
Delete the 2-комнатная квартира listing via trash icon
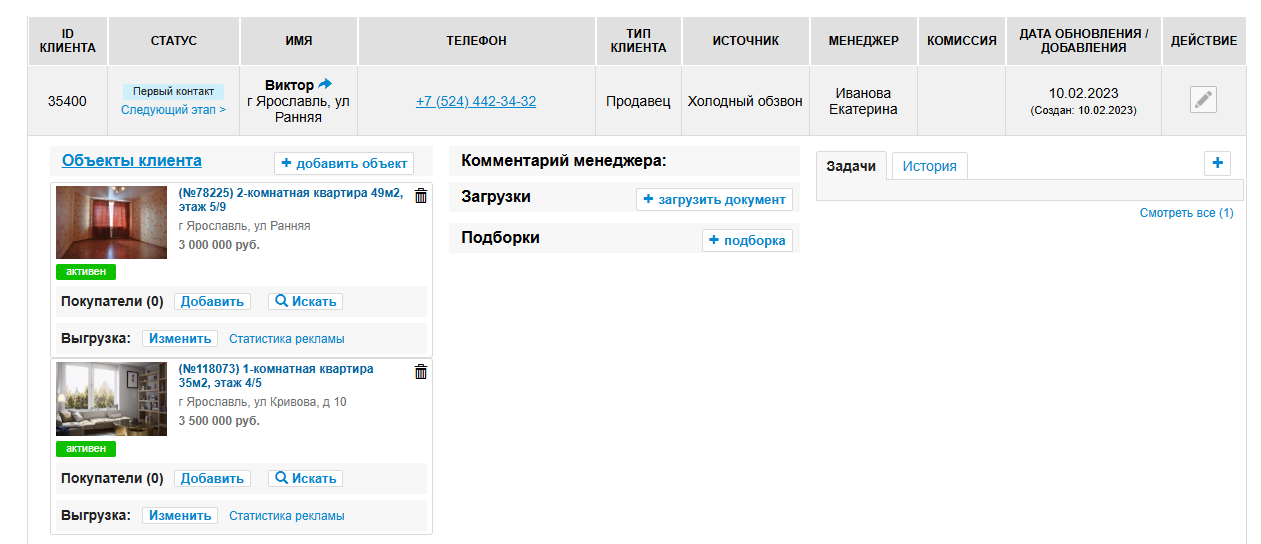420,196
